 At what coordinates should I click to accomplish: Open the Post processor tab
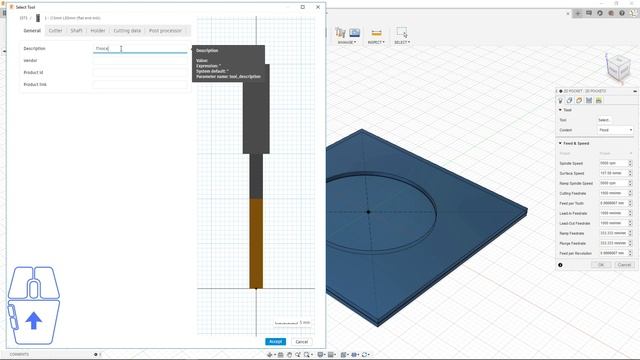(x=165, y=31)
